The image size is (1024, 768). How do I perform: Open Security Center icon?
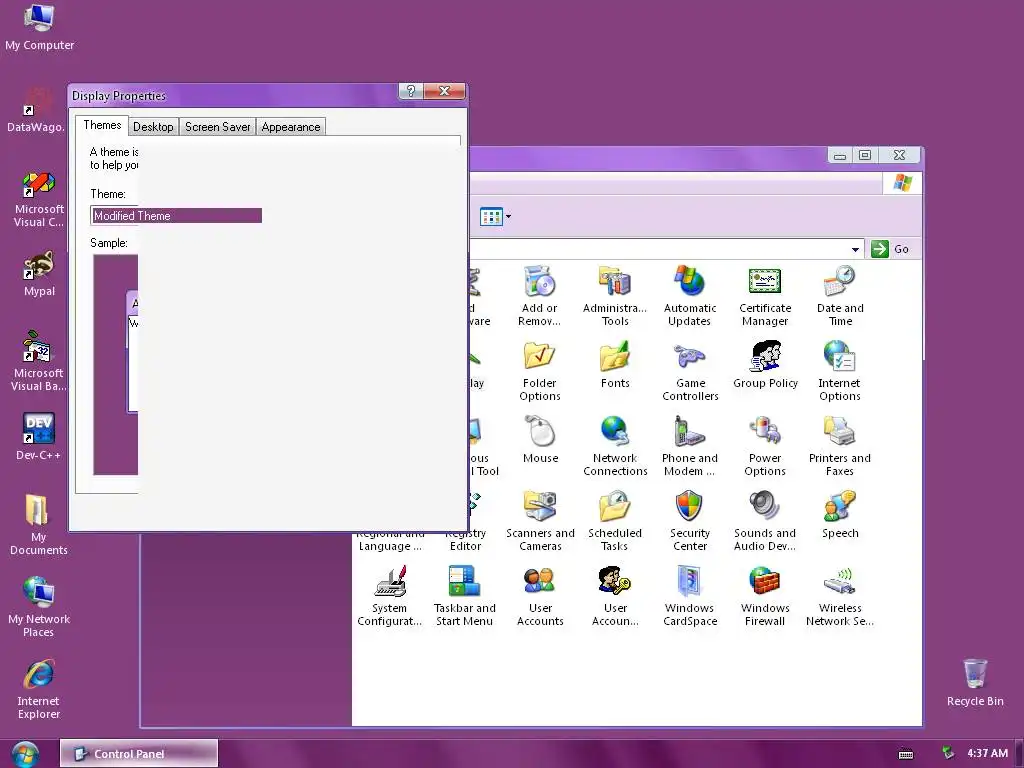tap(690, 520)
